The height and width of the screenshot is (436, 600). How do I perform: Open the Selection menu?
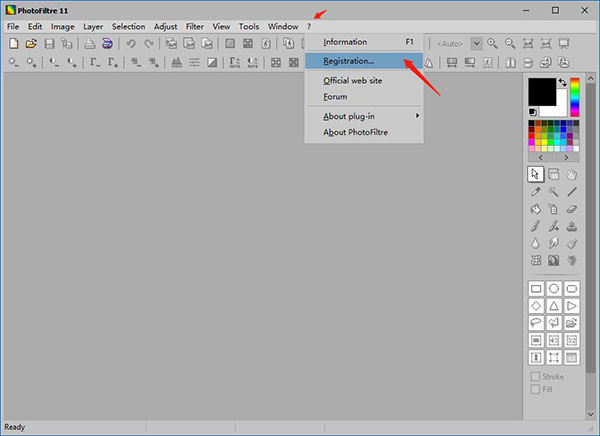tap(128, 26)
